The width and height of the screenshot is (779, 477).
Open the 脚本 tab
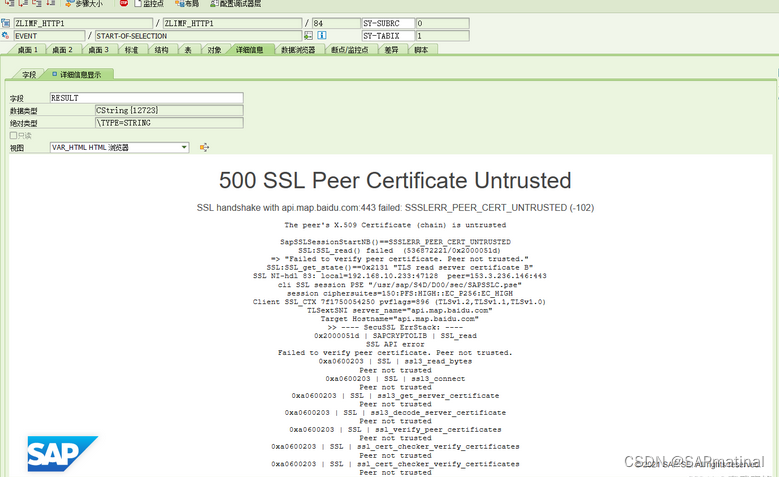(421, 50)
